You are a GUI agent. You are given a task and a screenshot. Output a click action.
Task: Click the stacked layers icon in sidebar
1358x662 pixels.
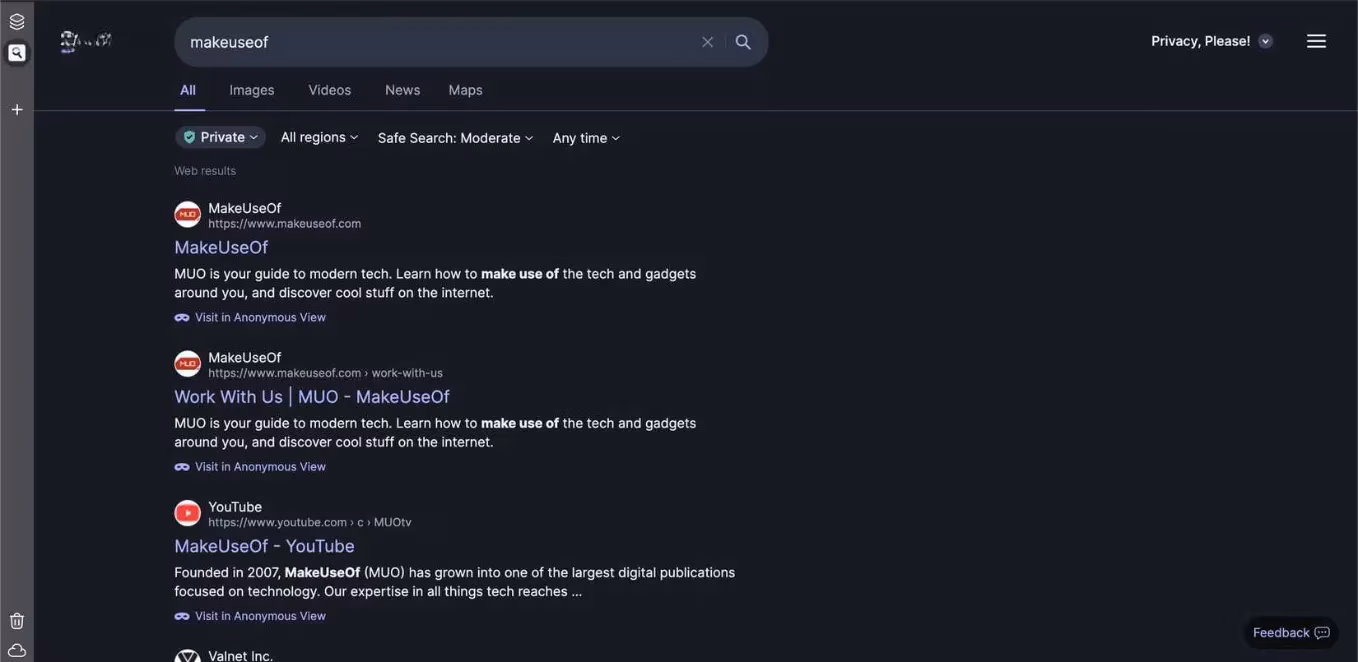[x=17, y=21]
